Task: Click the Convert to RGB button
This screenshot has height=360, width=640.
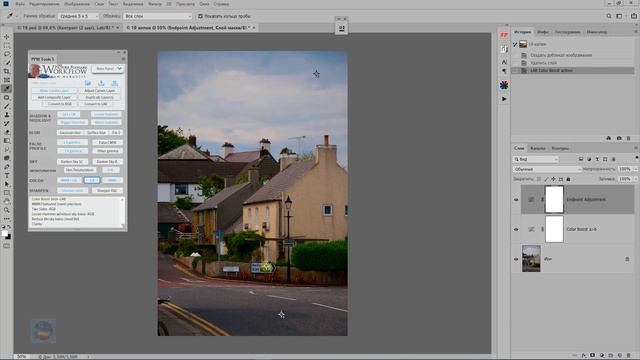Action: pos(60,104)
